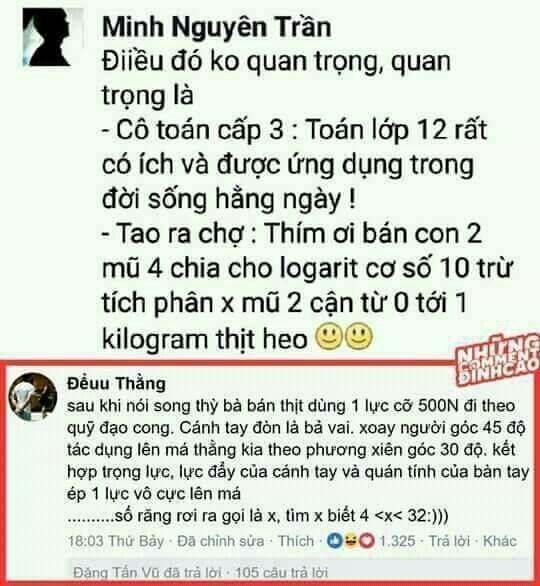Expand the '105 câu trả lời' replies
This screenshot has width=540, height=586.
click(282, 573)
